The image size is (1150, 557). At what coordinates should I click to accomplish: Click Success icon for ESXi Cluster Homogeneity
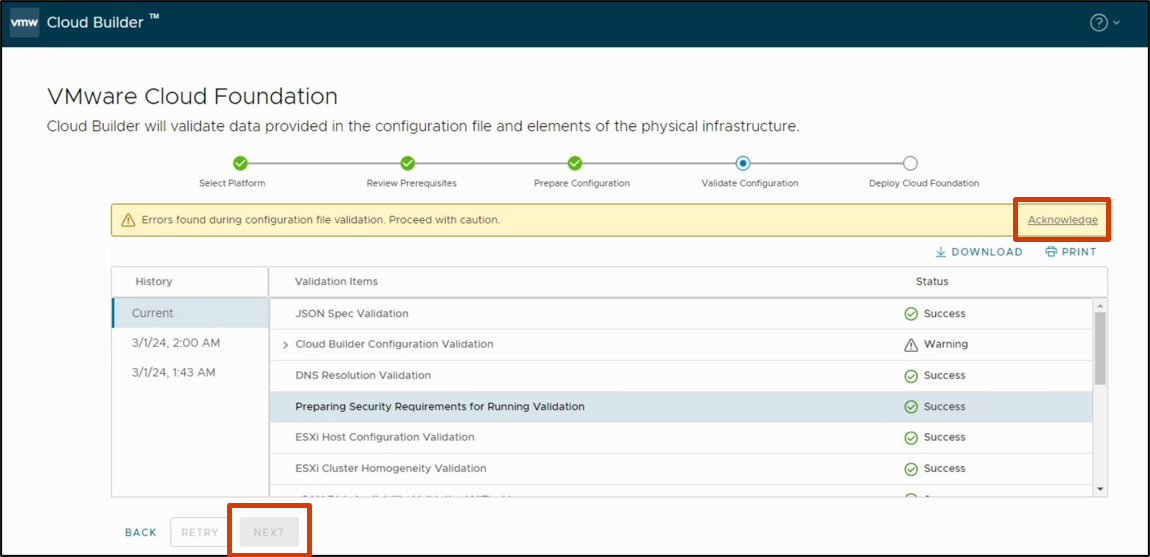911,469
